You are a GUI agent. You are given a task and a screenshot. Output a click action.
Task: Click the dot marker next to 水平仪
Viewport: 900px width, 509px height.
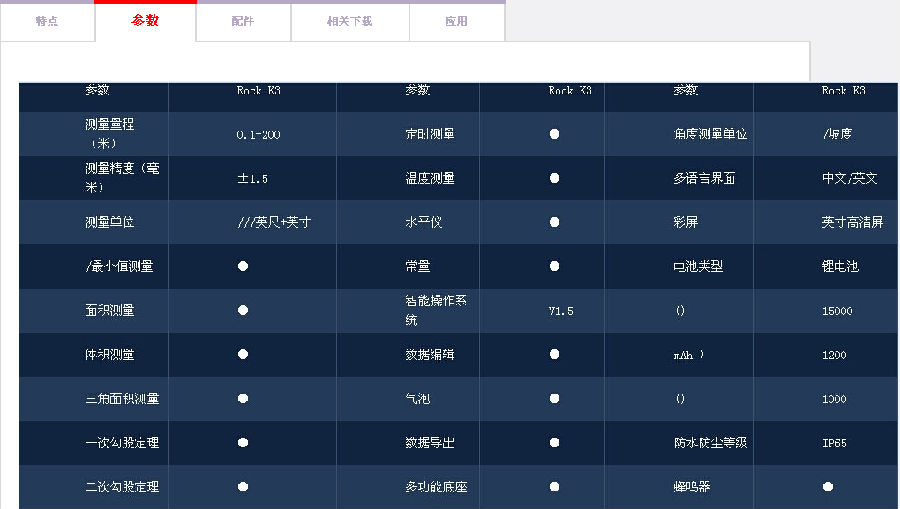click(x=554, y=223)
